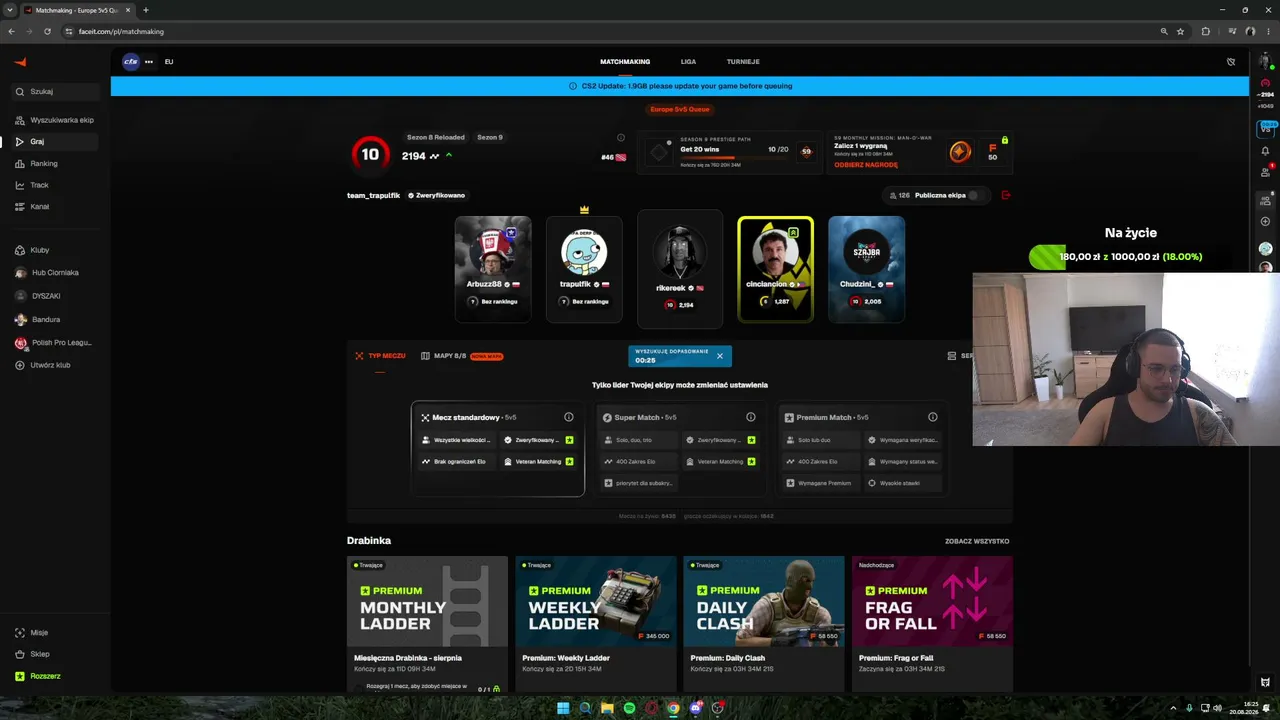Open Arbuzz88 player card
This screenshot has height=720, width=1280.
(x=493, y=269)
